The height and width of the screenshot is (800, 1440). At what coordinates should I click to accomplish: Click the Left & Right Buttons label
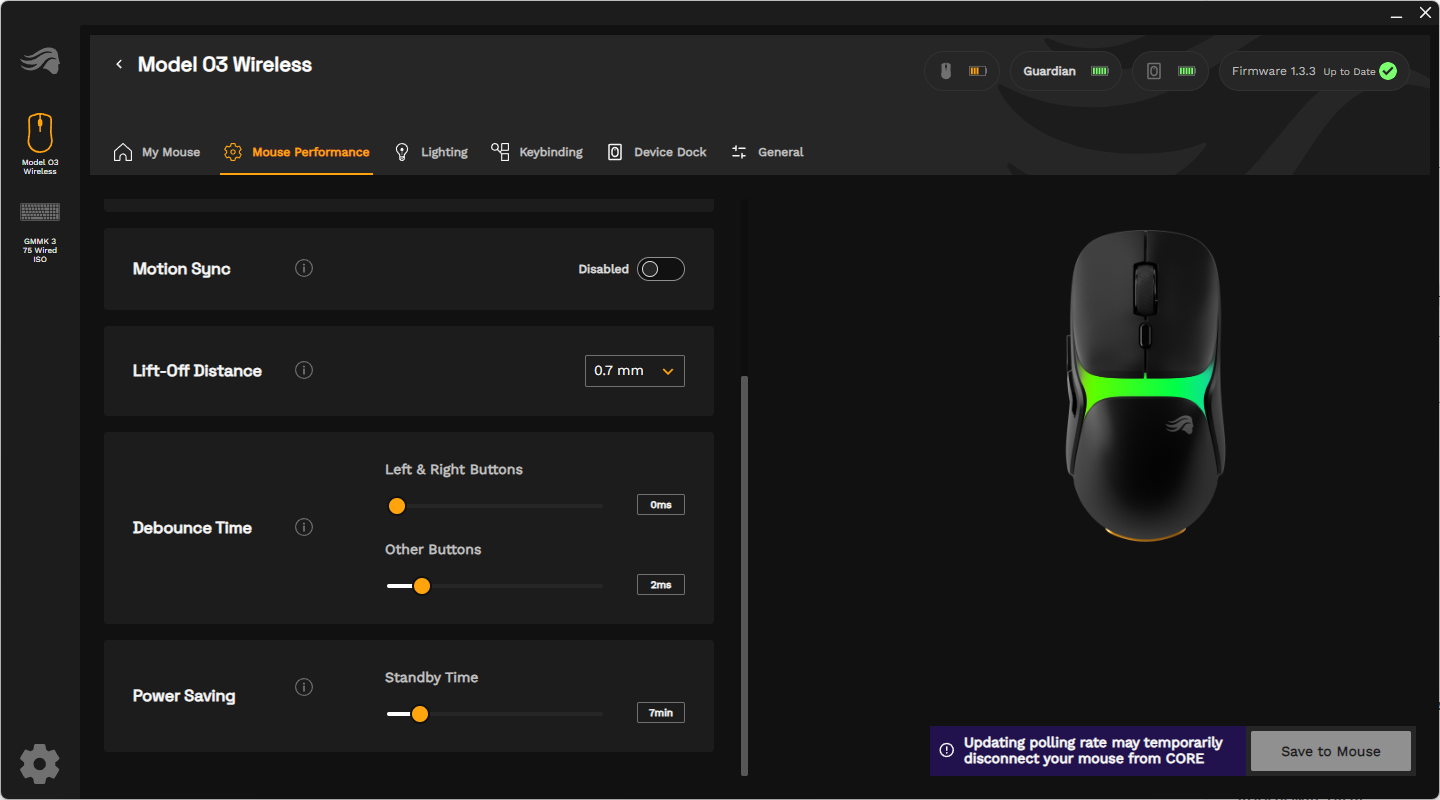tap(454, 470)
